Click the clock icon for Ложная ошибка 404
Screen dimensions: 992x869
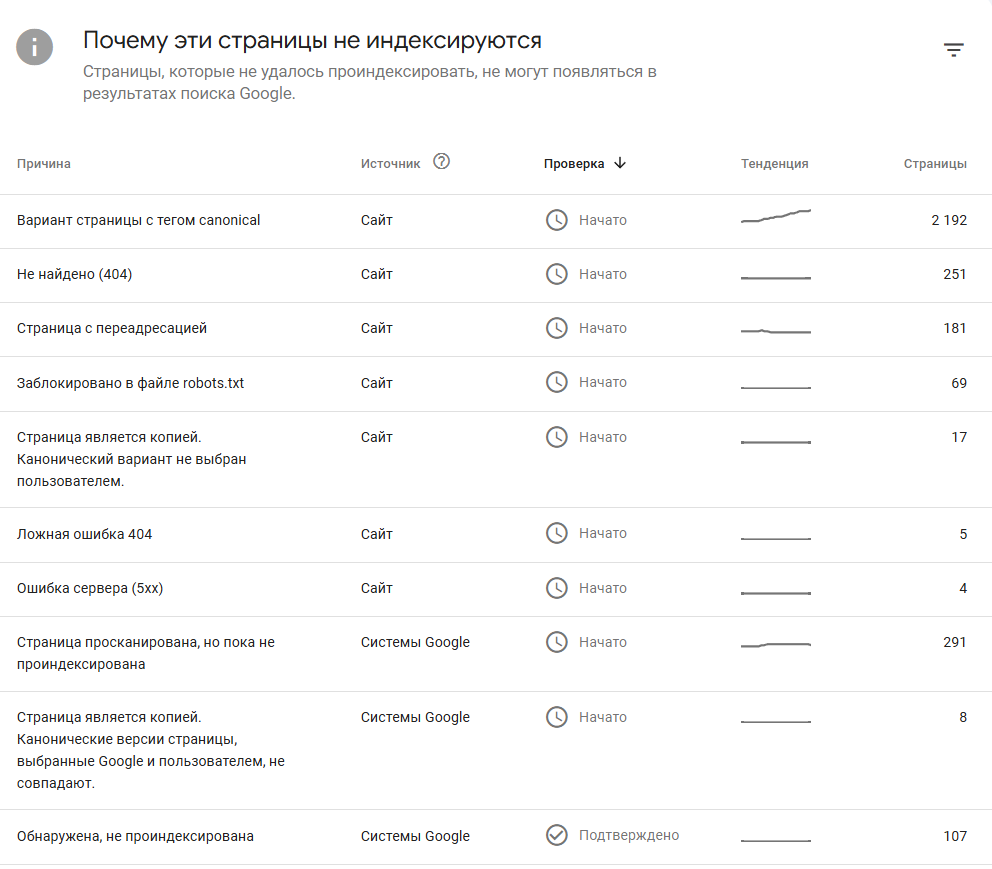556,534
